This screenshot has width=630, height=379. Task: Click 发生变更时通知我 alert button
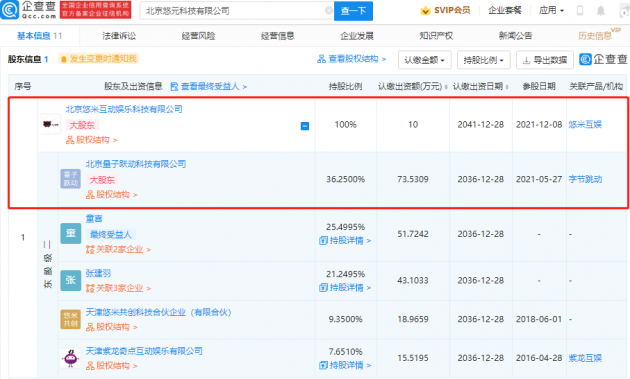pyautogui.click(x=99, y=59)
